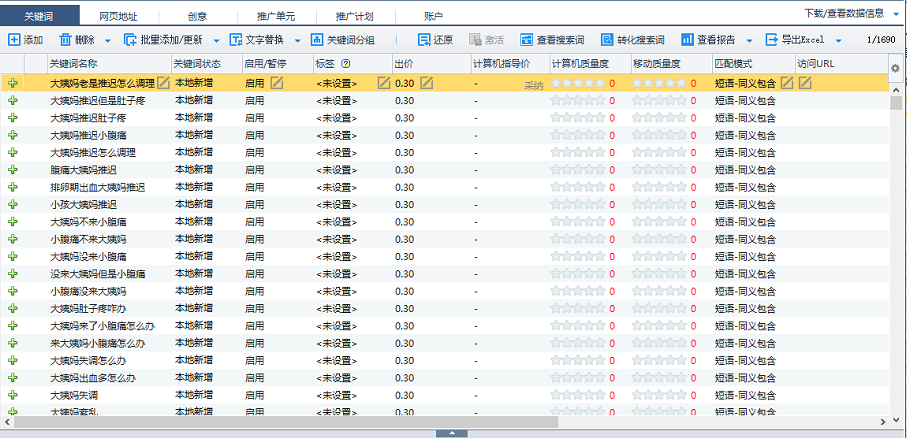The height and width of the screenshot is (438, 907).
Task: Sort by 移动质量度 column header
Action: [x=671, y=64]
